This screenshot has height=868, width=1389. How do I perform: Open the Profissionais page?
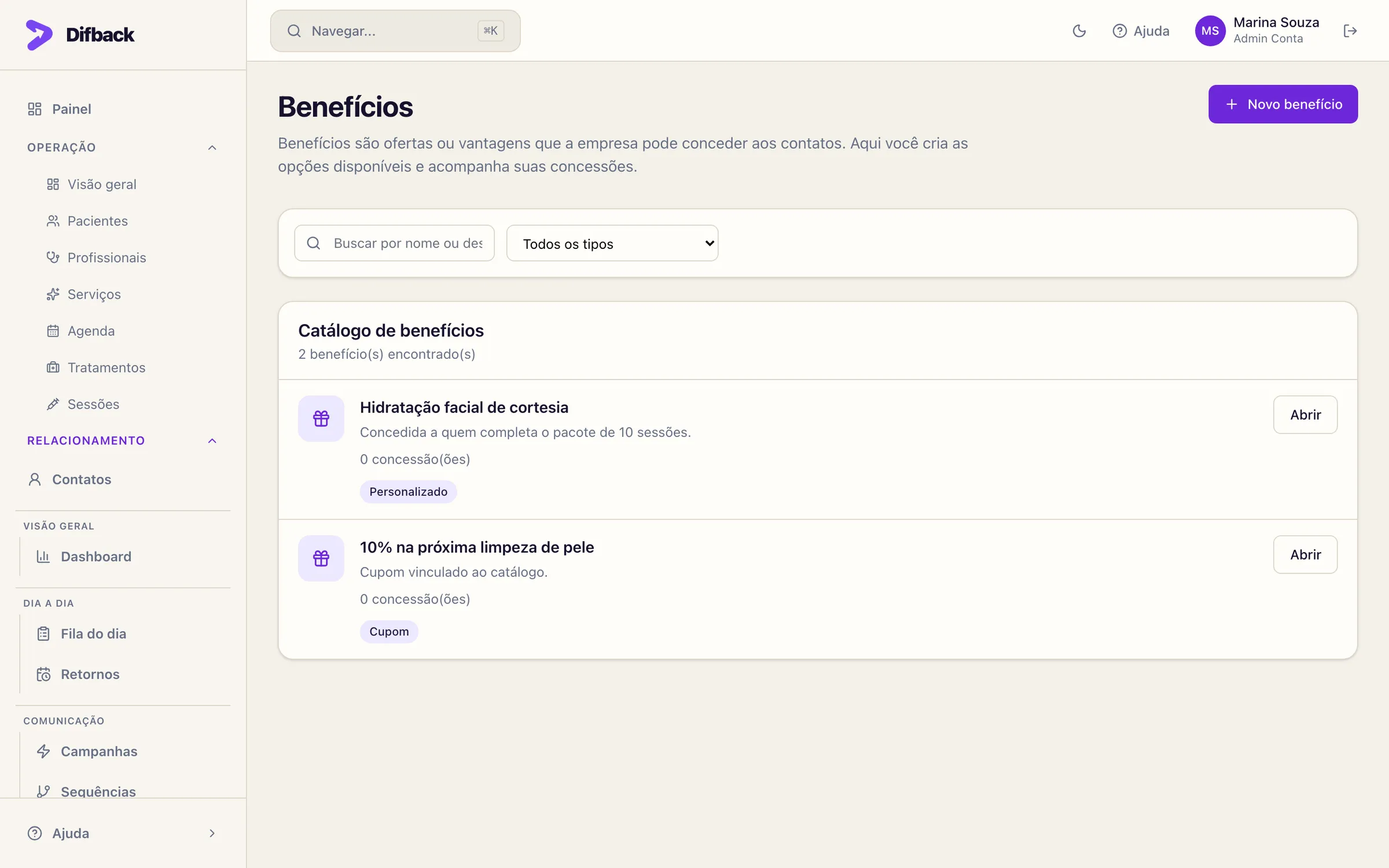(96, 258)
